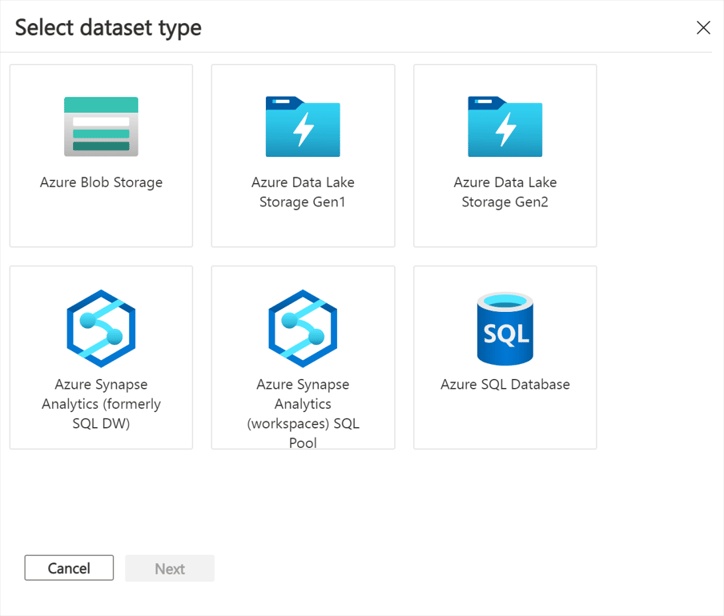Click the Azure Blob Storage icon
Image resolution: width=724 pixels, height=616 pixels.
[101, 127]
